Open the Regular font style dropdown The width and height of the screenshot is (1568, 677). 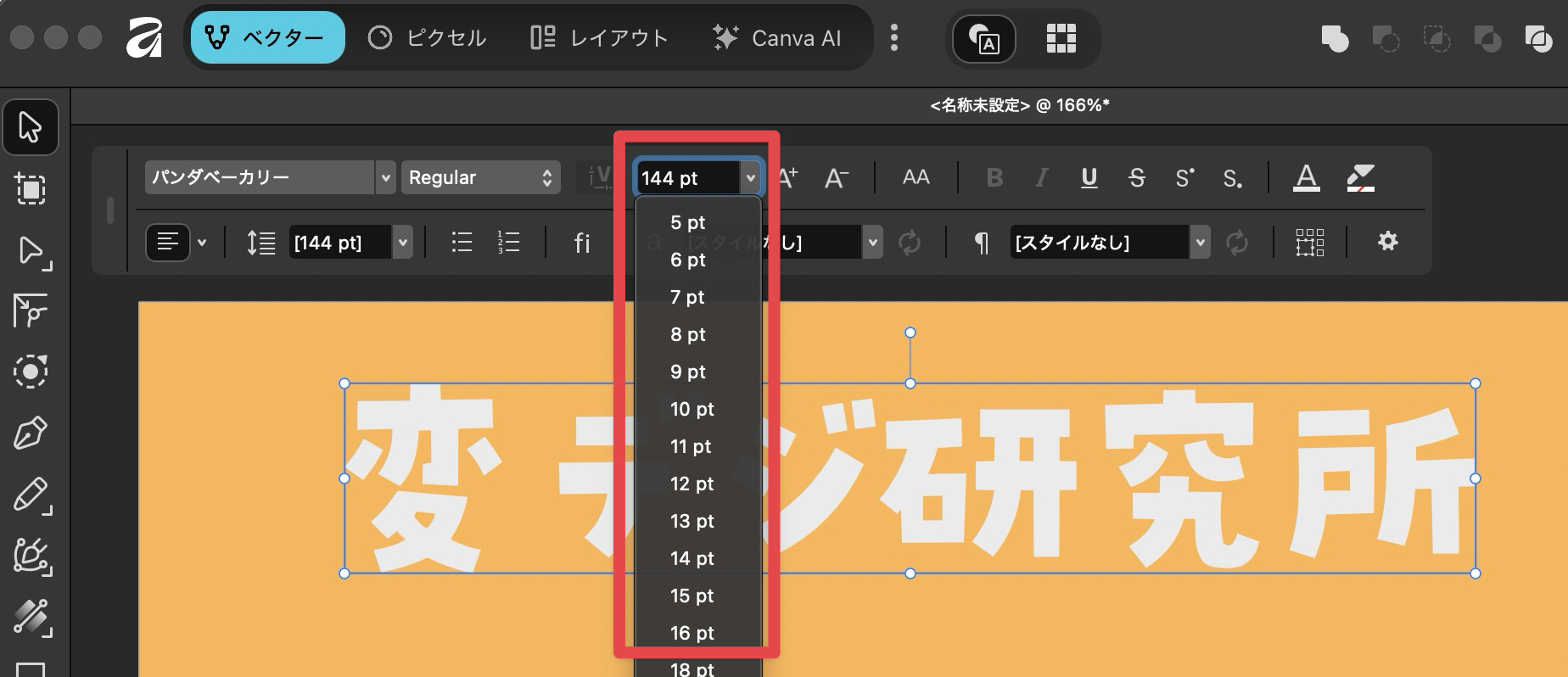[x=480, y=177]
